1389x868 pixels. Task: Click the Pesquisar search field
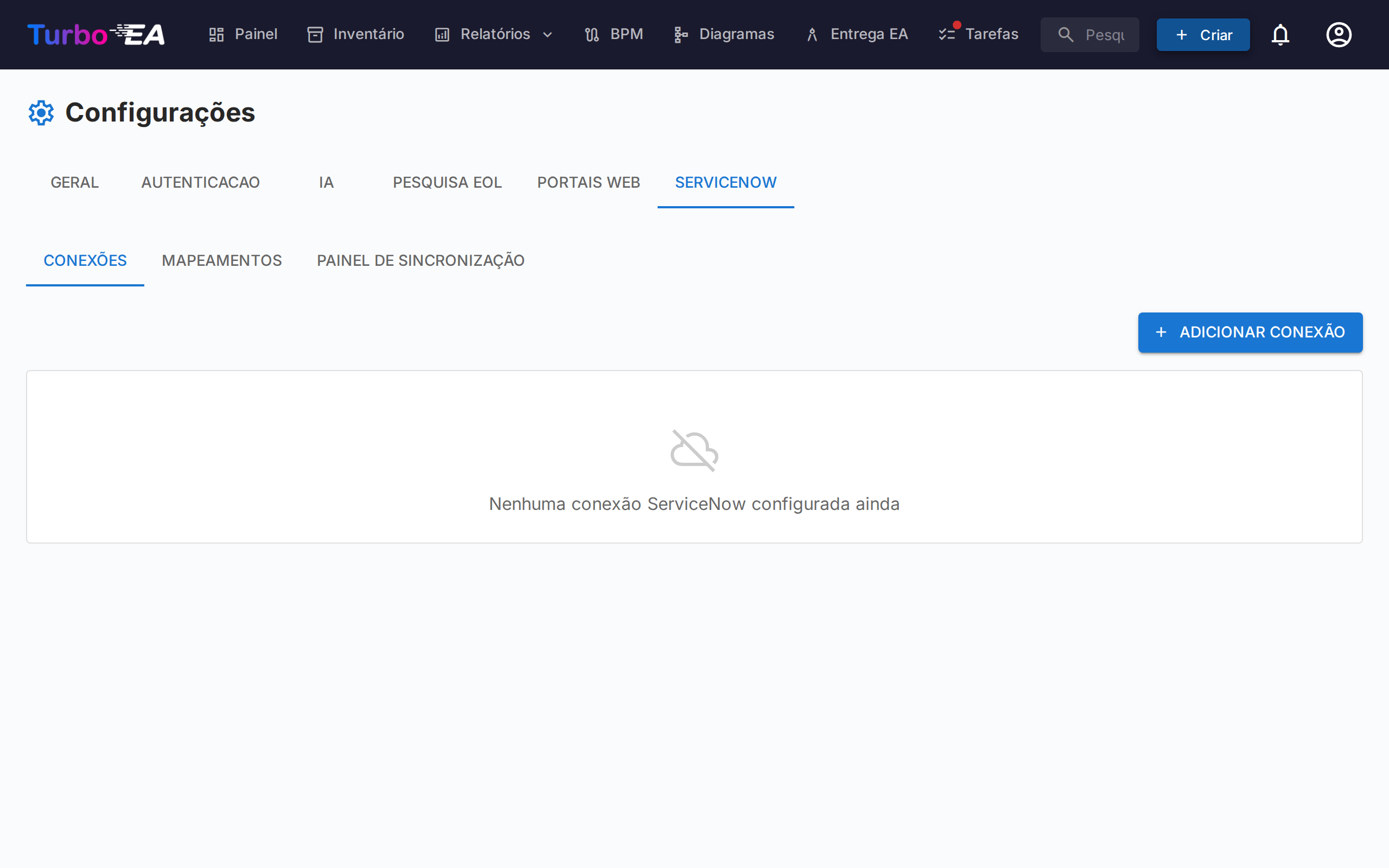pos(1089,34)
